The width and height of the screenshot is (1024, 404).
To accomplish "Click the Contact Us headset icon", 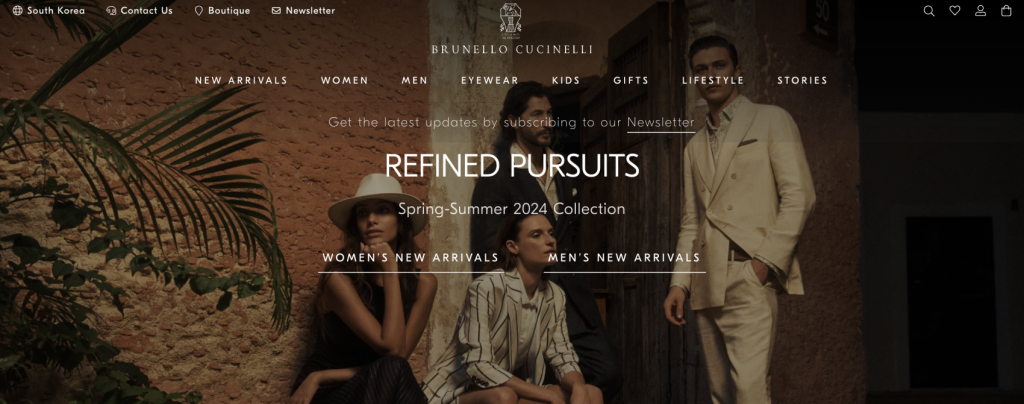I will coord(111,10).
